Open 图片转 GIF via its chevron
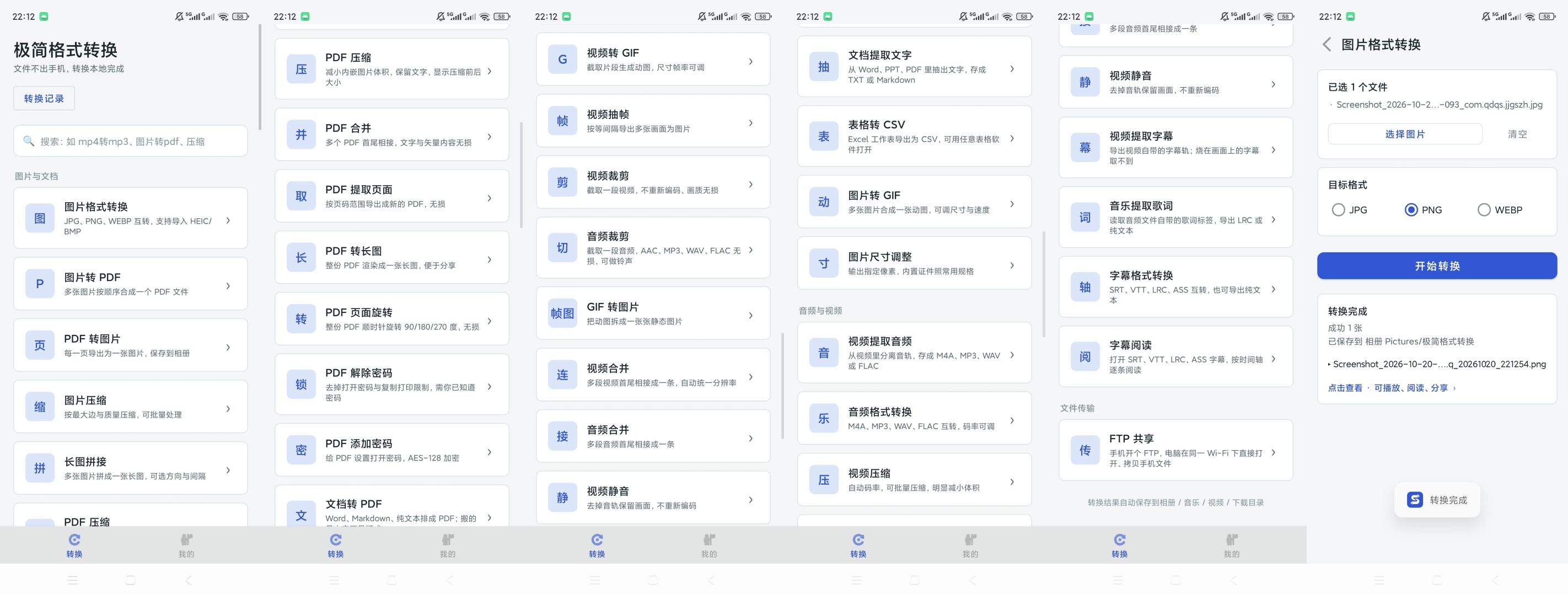 click(x=1012, y=204)
